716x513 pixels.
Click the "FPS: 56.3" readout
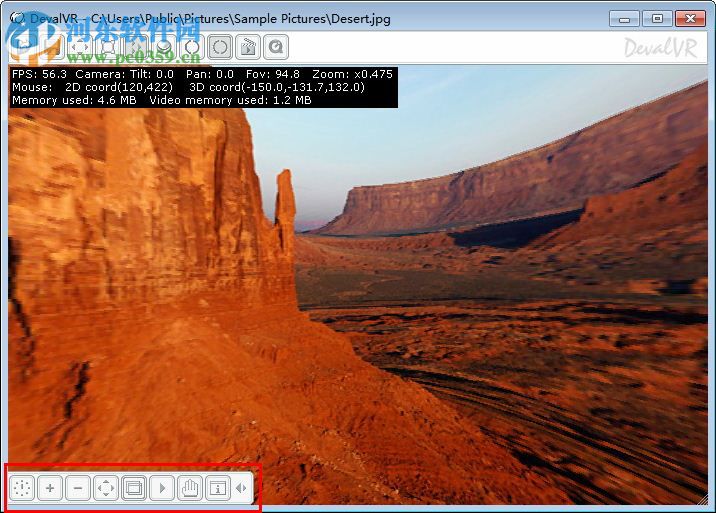(x=39, y=74)
